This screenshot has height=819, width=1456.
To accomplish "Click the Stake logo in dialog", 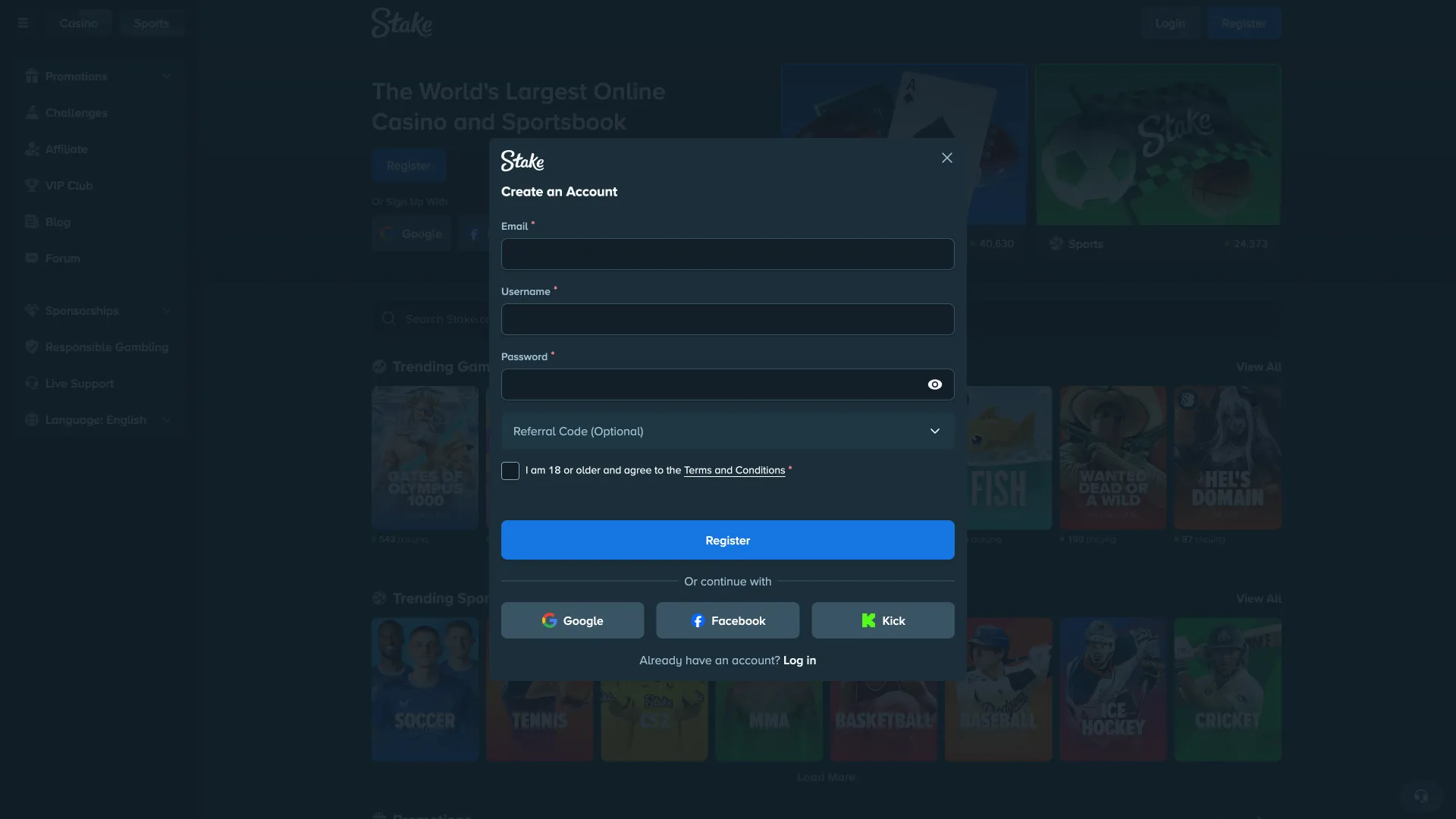I will (522, 160).
